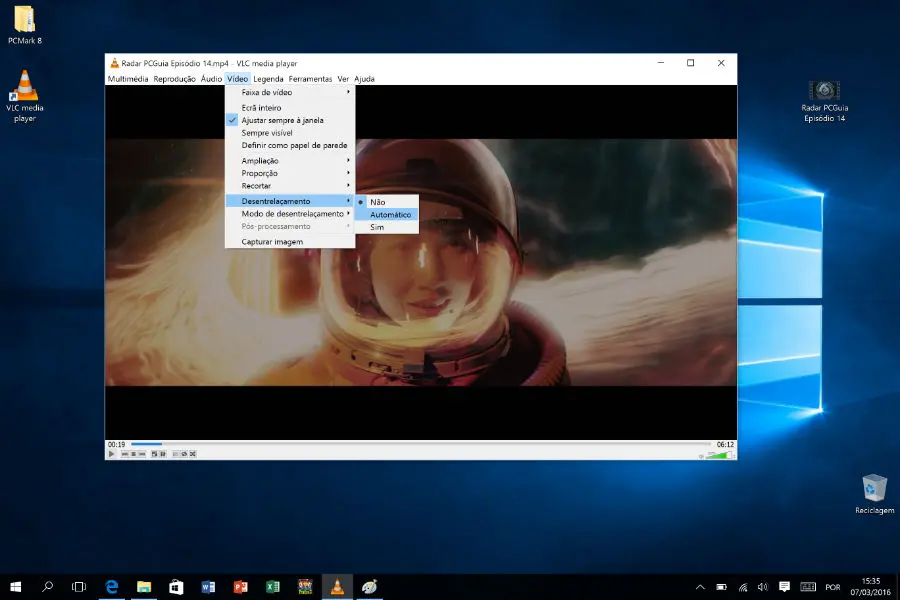Select Ecrã inteiro in Vídeo menu

tap(290, 108)
